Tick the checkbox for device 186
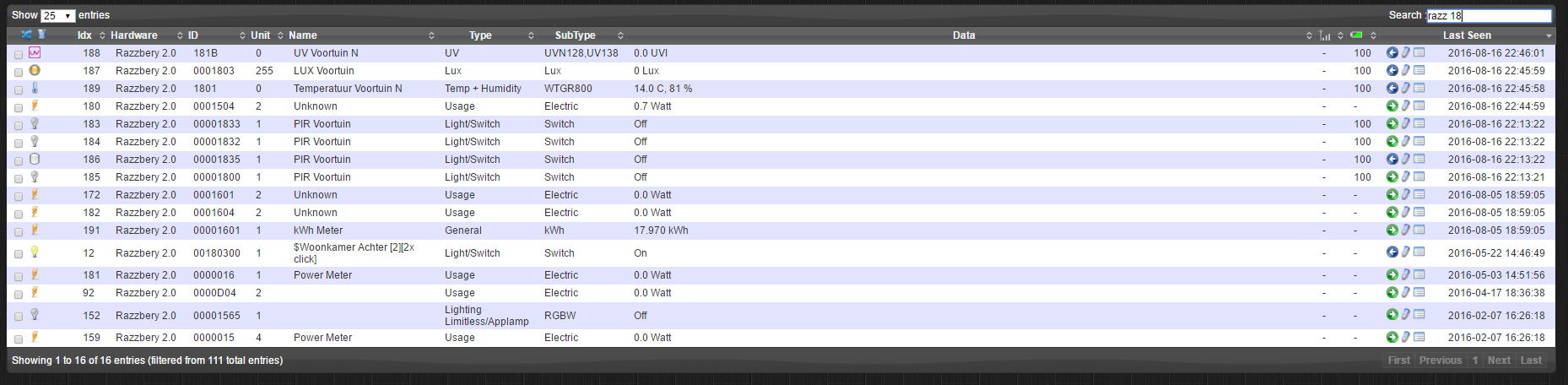This screenshot has height=385, width=1568. 19,160
